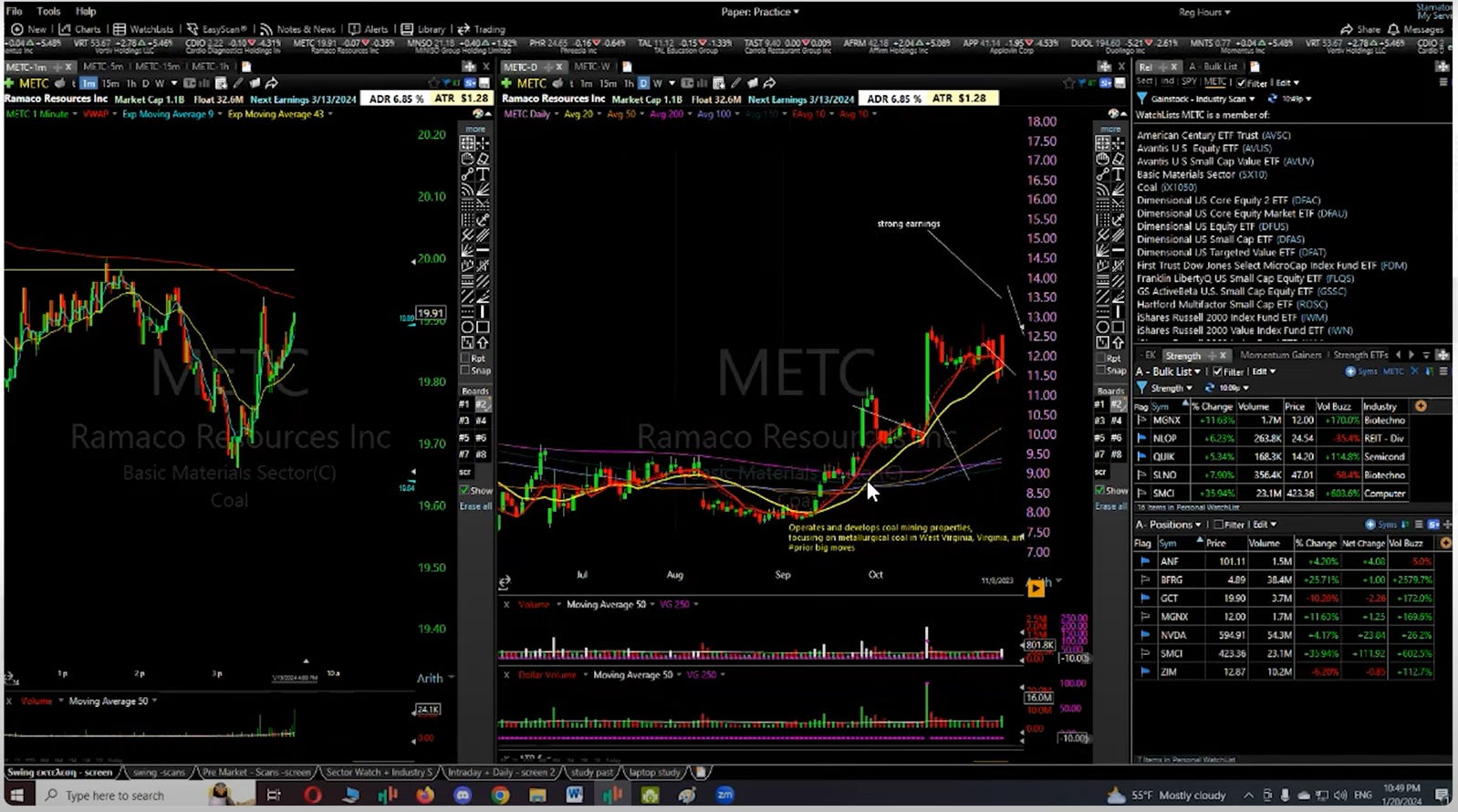Open the Tools menu
The image size is (1458, 812).
tap(48, 11)
